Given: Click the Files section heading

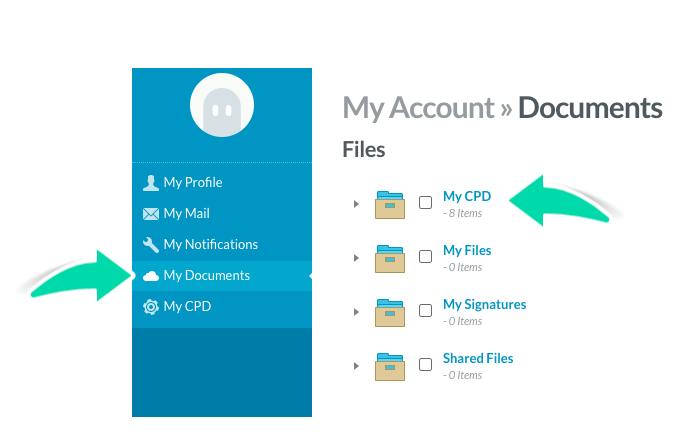Looking at the screenshot, I should click(364, 149).
